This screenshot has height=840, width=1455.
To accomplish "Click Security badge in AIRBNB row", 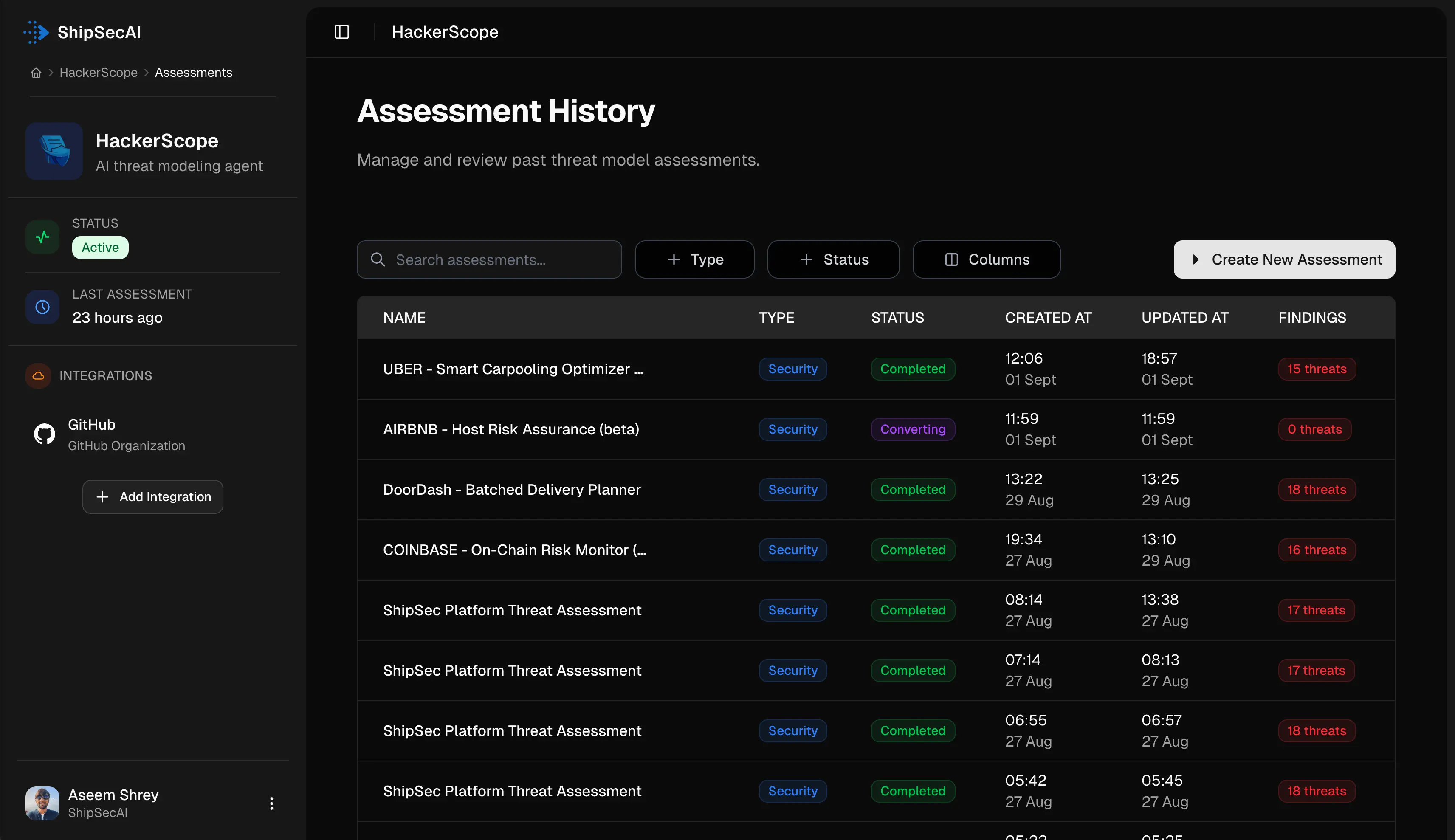I will 793,429.
